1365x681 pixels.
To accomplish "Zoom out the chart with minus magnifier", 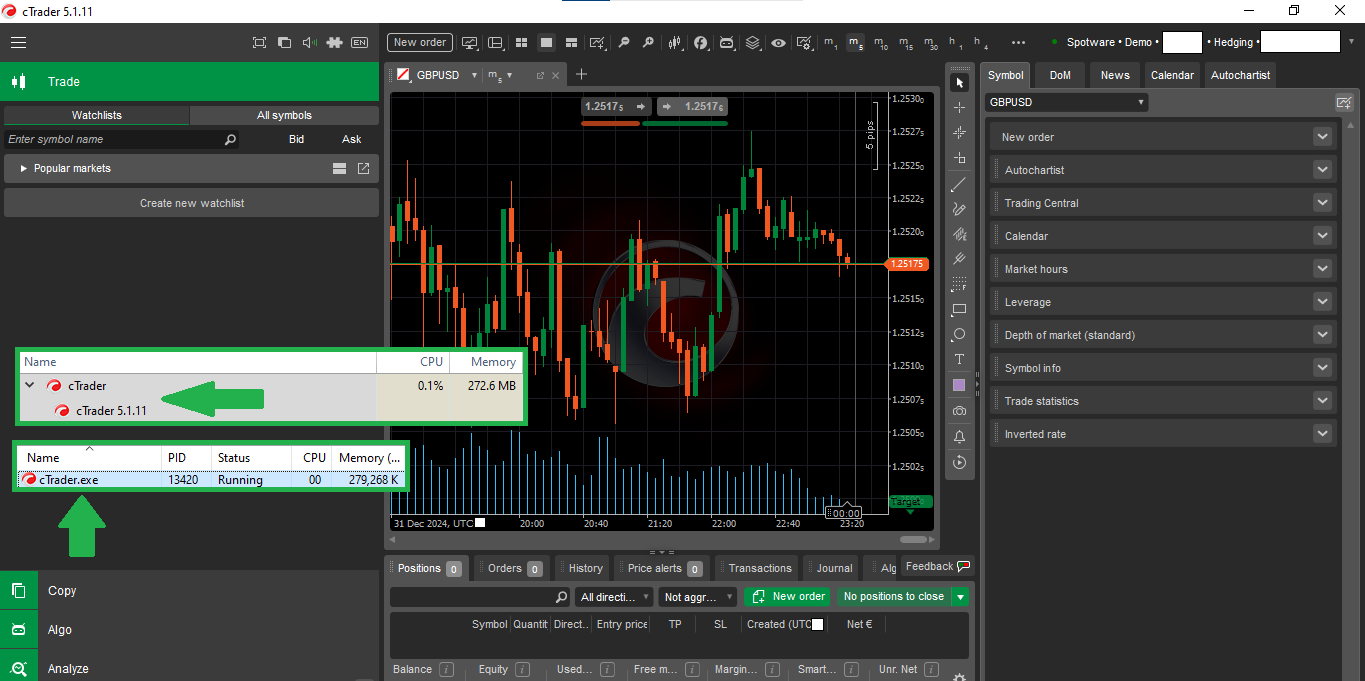I will pyautogui.click(x=624, y=42).
